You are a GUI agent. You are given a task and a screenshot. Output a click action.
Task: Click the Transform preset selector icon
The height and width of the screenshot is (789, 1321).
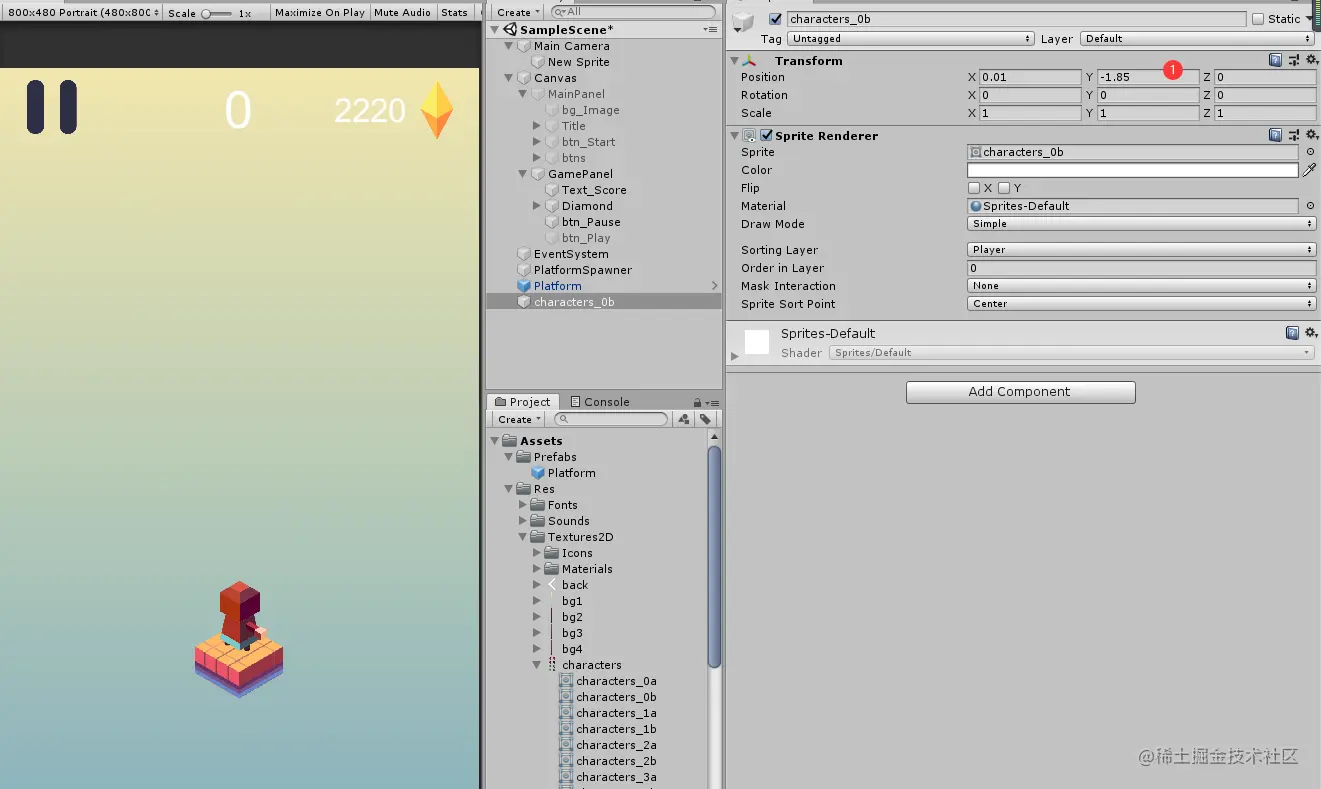point(1294,60)
